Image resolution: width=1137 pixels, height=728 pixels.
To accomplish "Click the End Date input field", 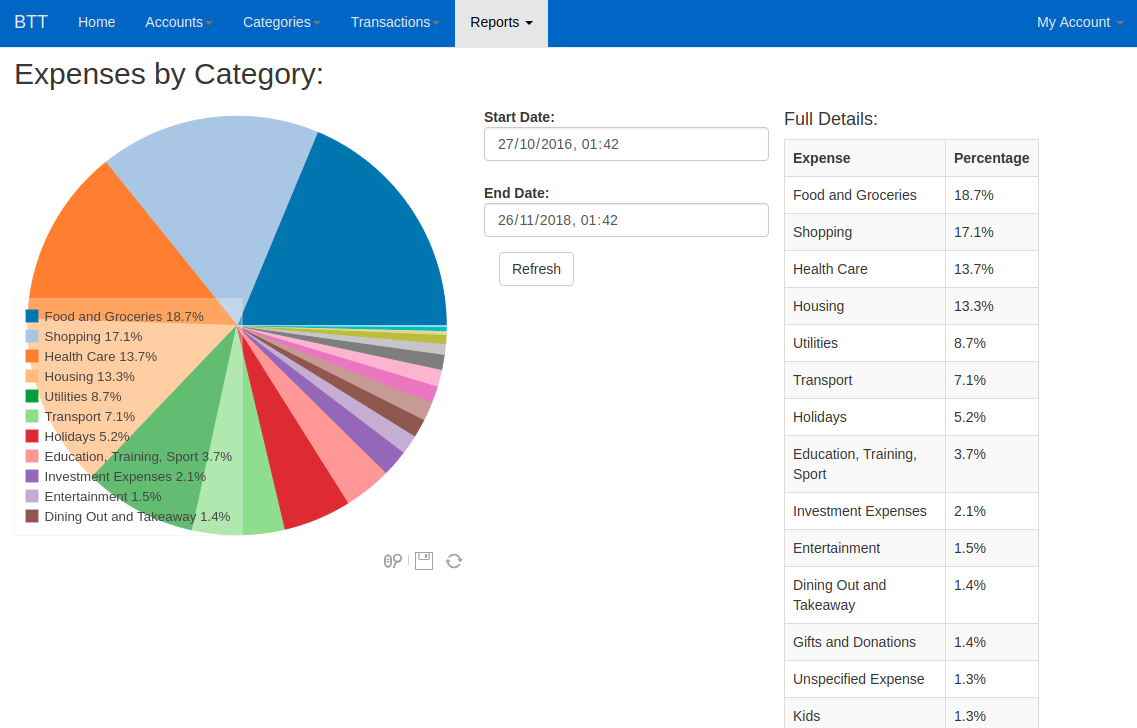I will (x=626, y=220).
